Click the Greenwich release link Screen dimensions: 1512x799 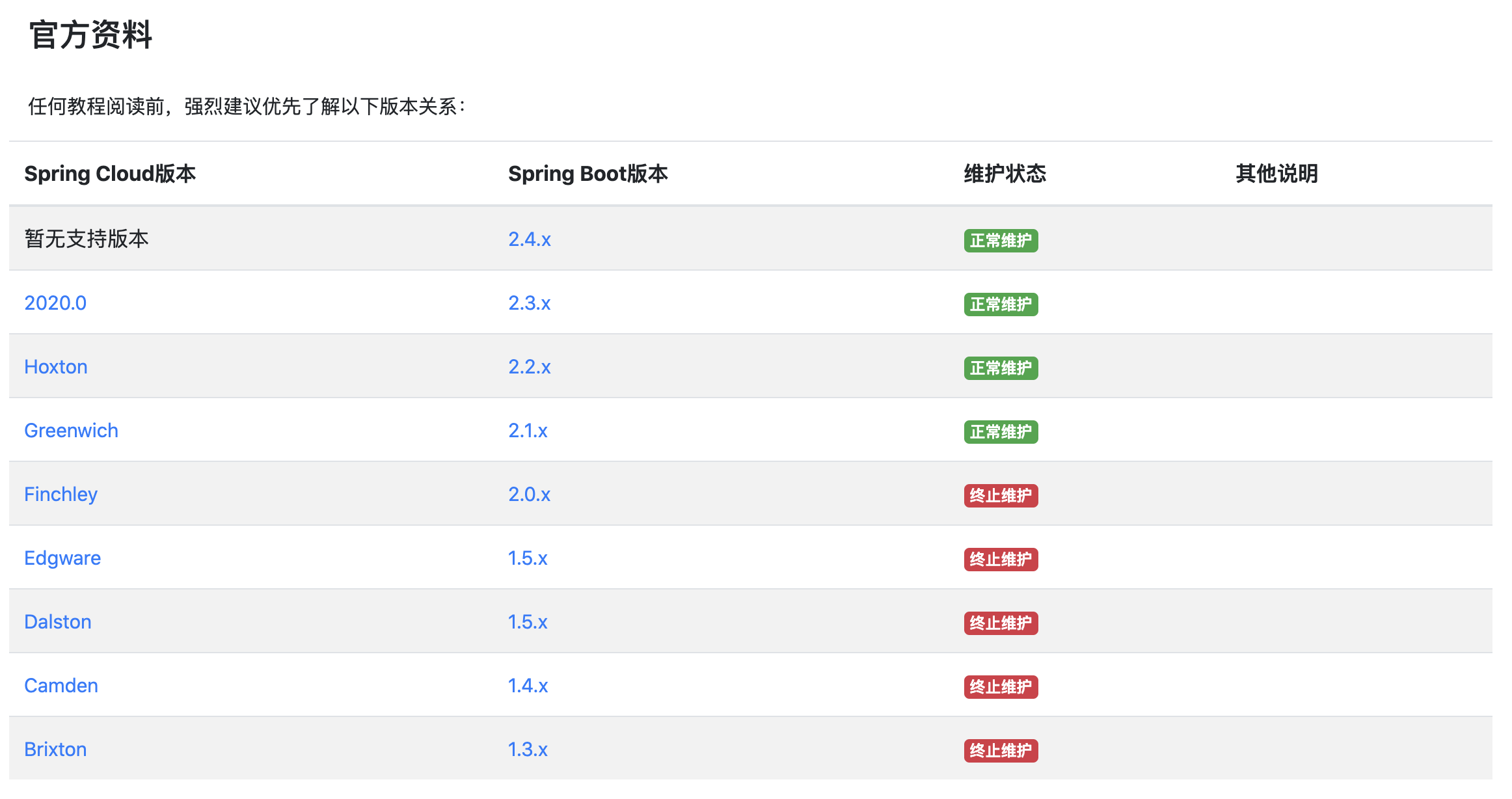pos(71,431)
